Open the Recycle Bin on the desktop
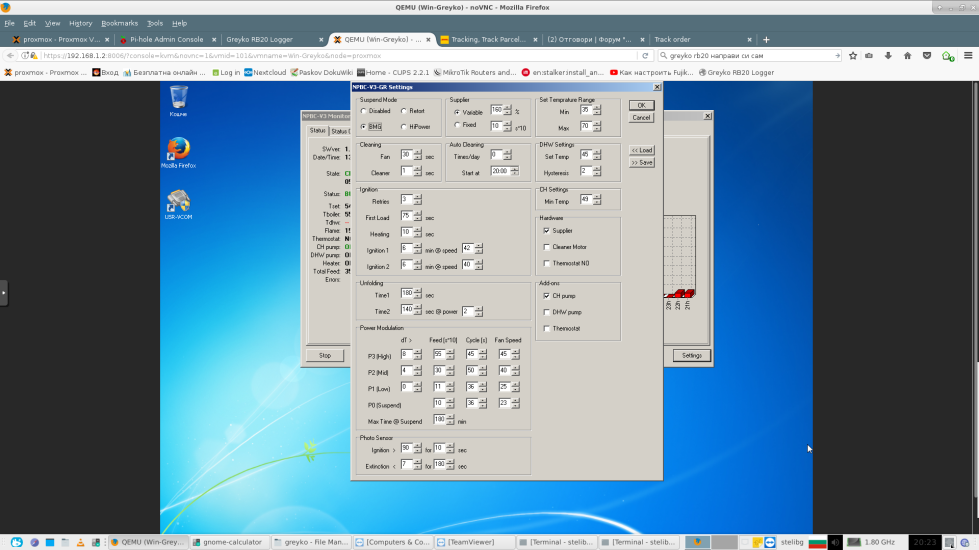 point(178,98)
